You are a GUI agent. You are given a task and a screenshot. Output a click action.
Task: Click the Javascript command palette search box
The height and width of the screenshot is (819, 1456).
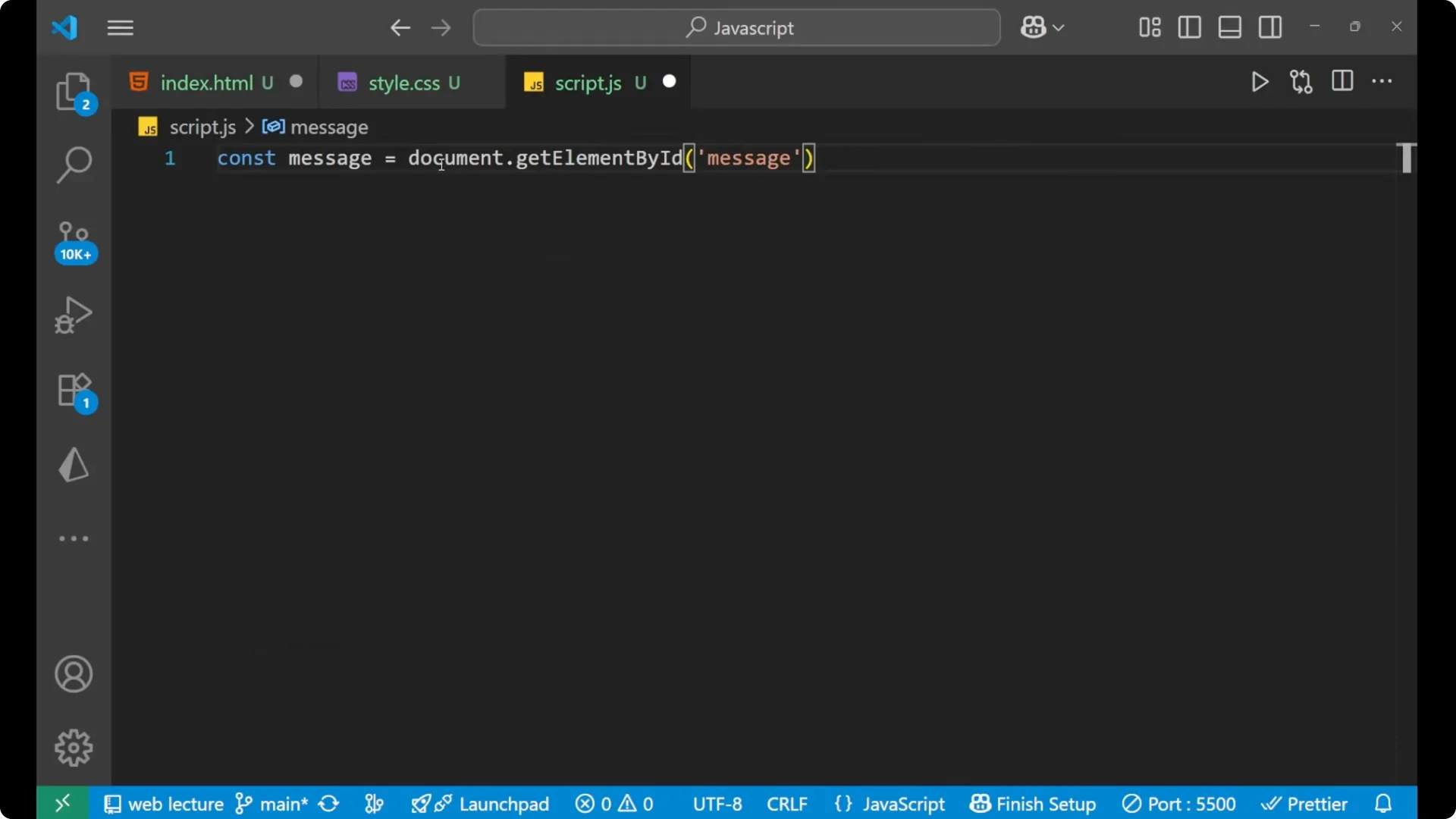click(x=736, y=27)
